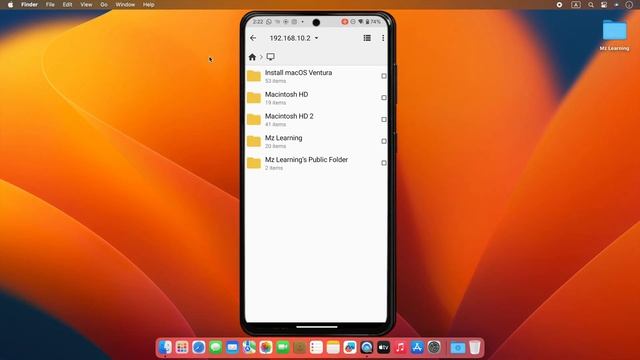The width and height of the screenshot is (640, 360).
Task: Open the Macintosh HD folder name
Action: tap(287, 94)
